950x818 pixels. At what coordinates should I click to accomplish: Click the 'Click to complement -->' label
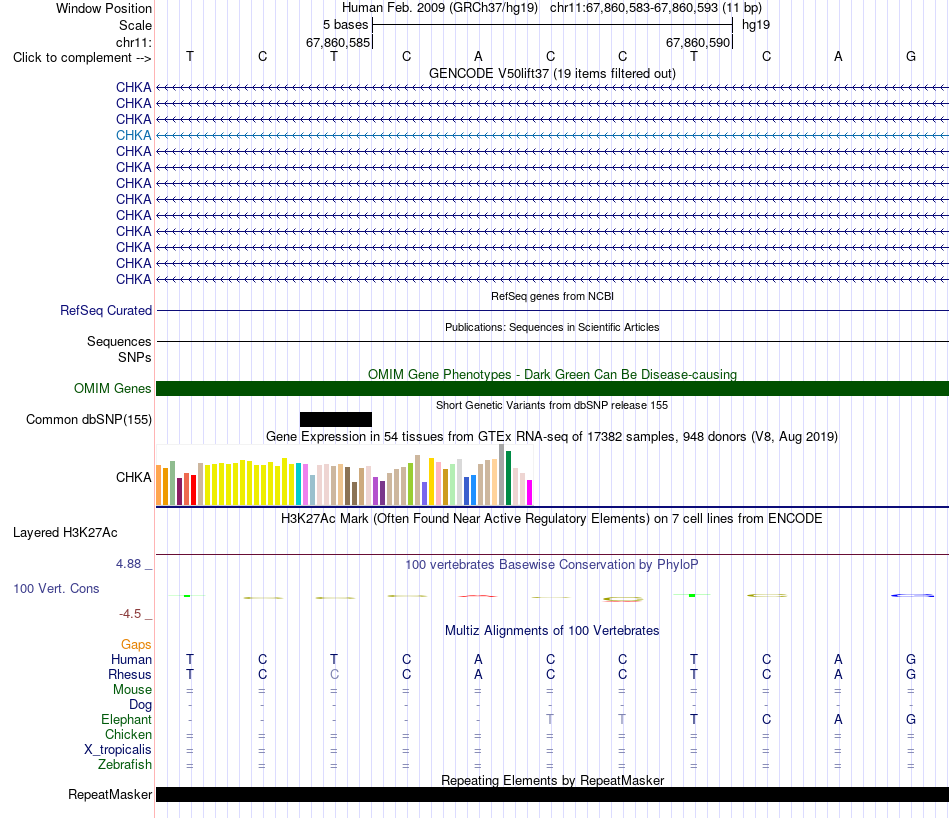pos(82,58)
